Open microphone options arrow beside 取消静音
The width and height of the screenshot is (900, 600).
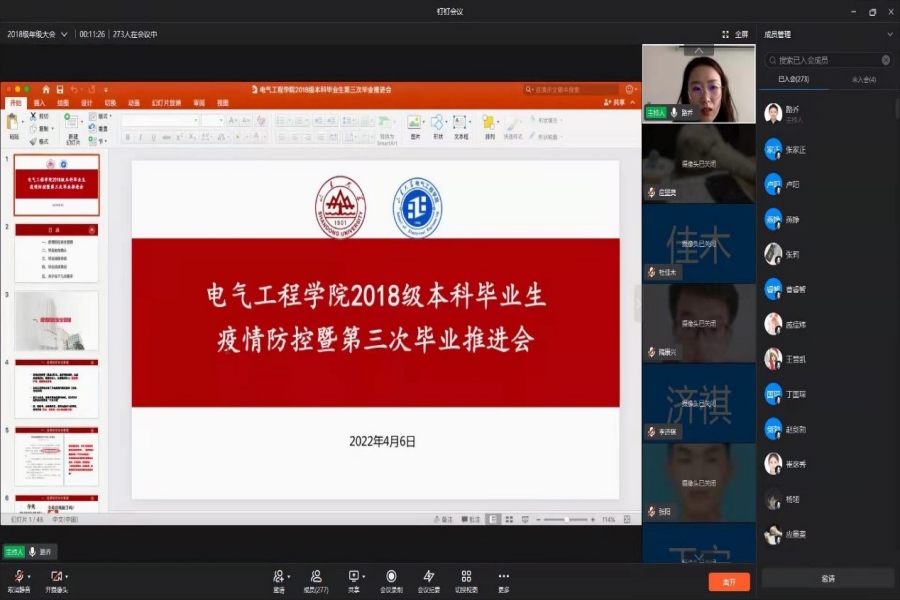[29, 576]
